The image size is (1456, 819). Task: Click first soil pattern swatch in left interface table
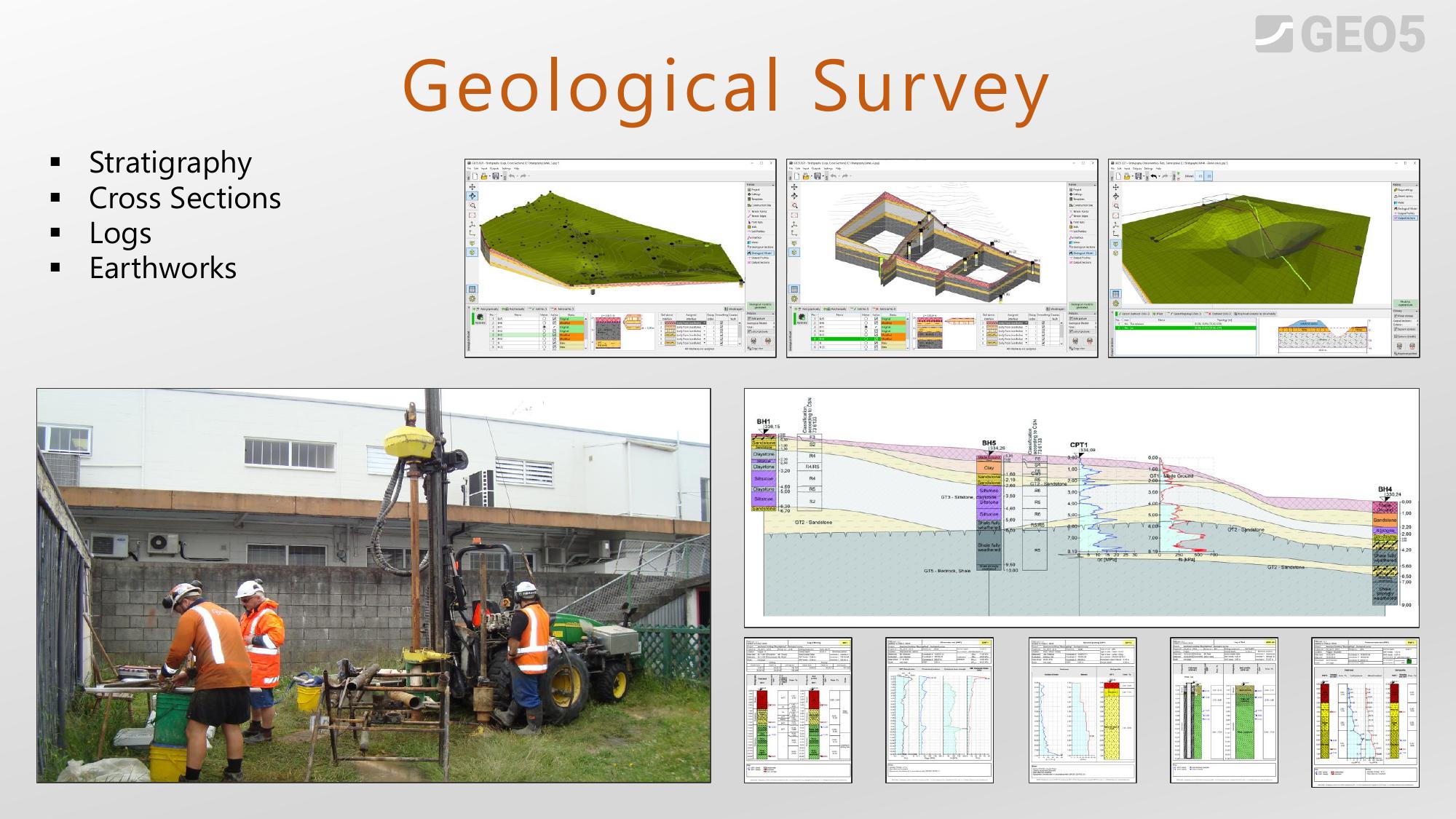[670, 323]
